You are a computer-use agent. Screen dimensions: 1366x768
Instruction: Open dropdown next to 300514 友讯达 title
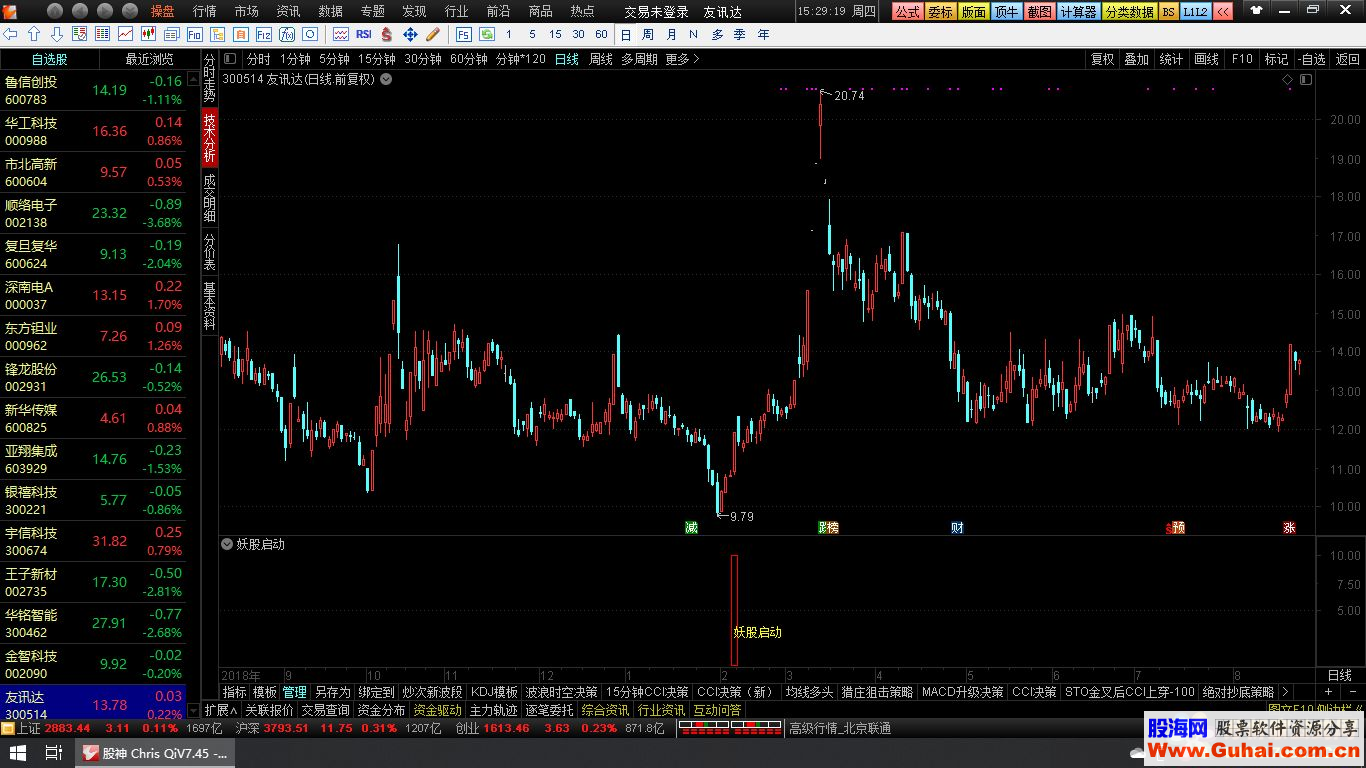click(385, 79)
